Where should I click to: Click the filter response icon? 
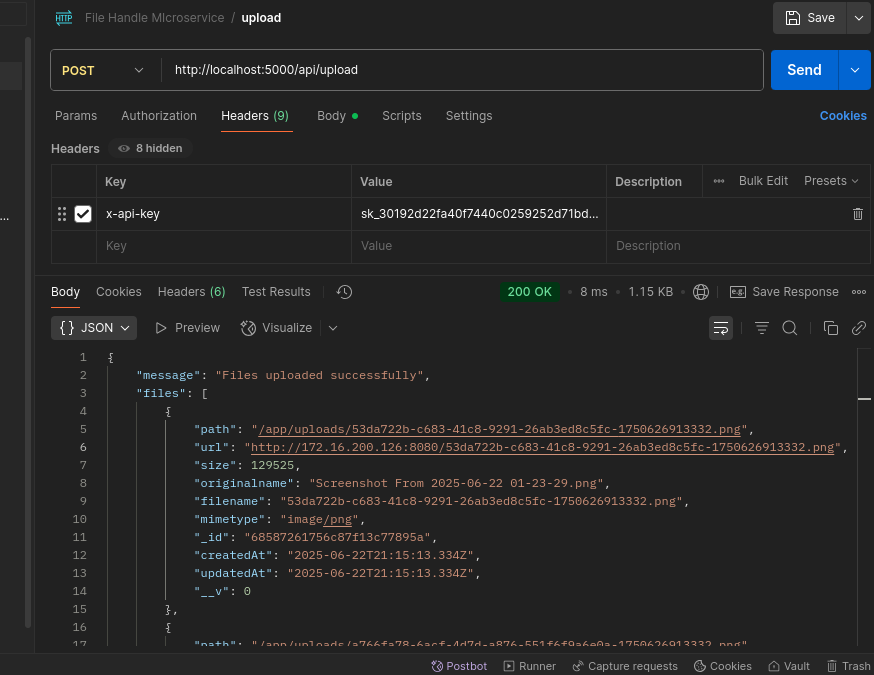pos(762,328)
